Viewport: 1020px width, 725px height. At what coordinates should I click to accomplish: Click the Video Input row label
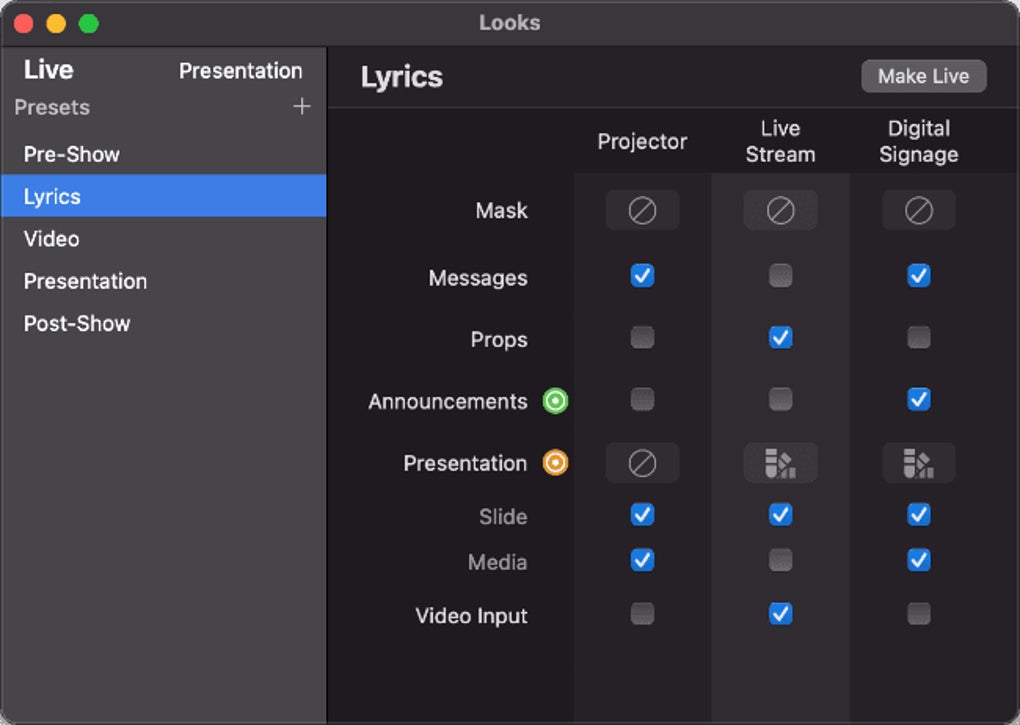(471, 616)
